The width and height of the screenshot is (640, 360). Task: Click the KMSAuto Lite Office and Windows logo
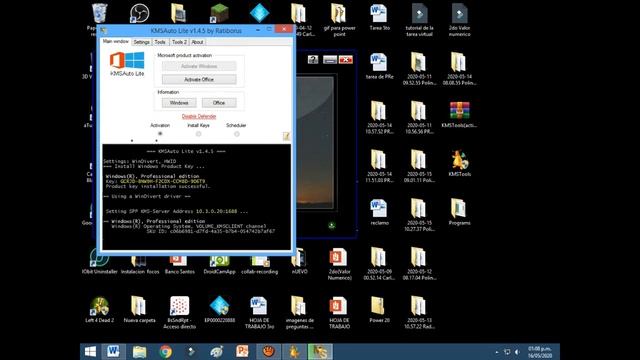point(127,60)
